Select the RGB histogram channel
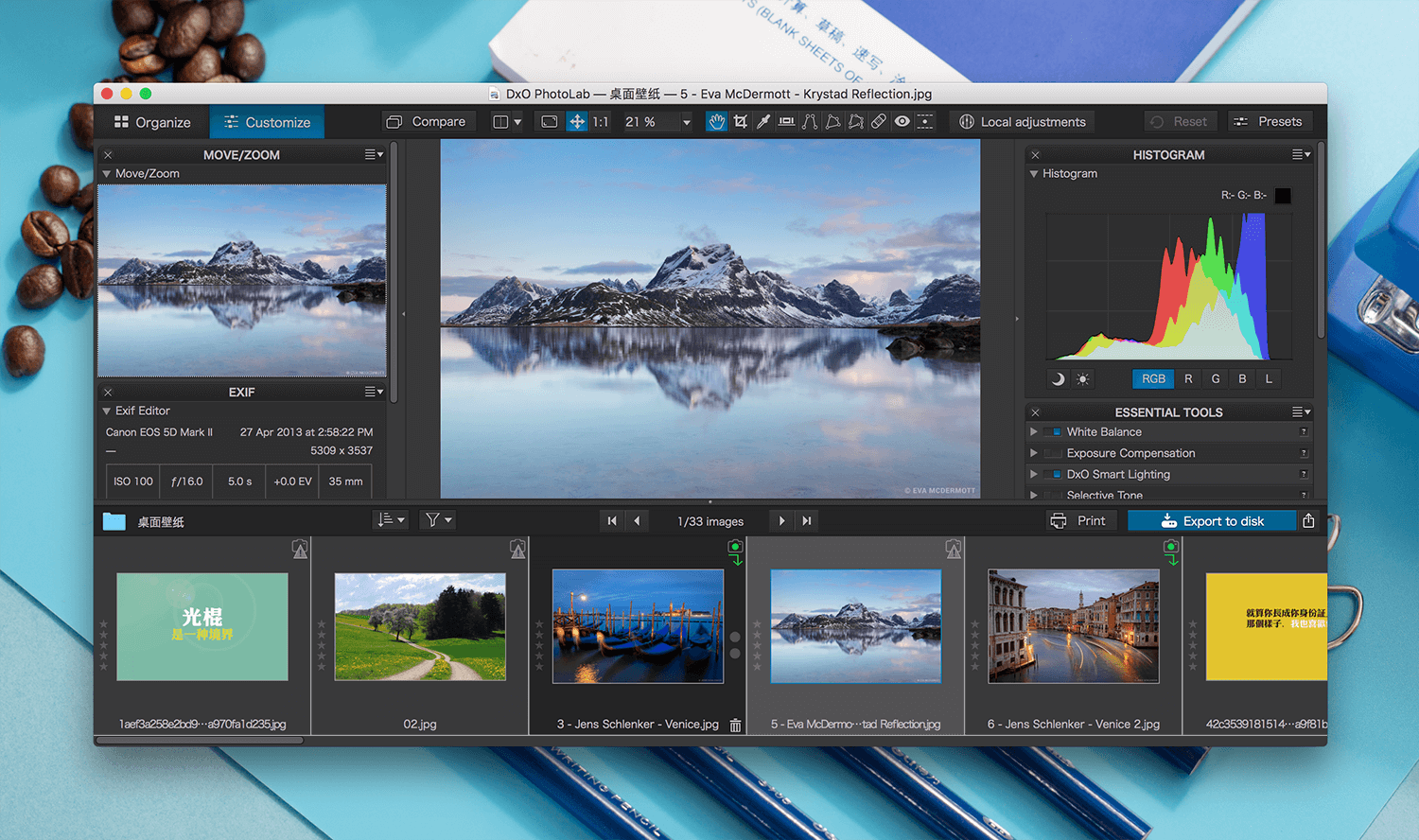Image resolution: width=1419 pixels, height=840 pixels. coord(1153,379)
